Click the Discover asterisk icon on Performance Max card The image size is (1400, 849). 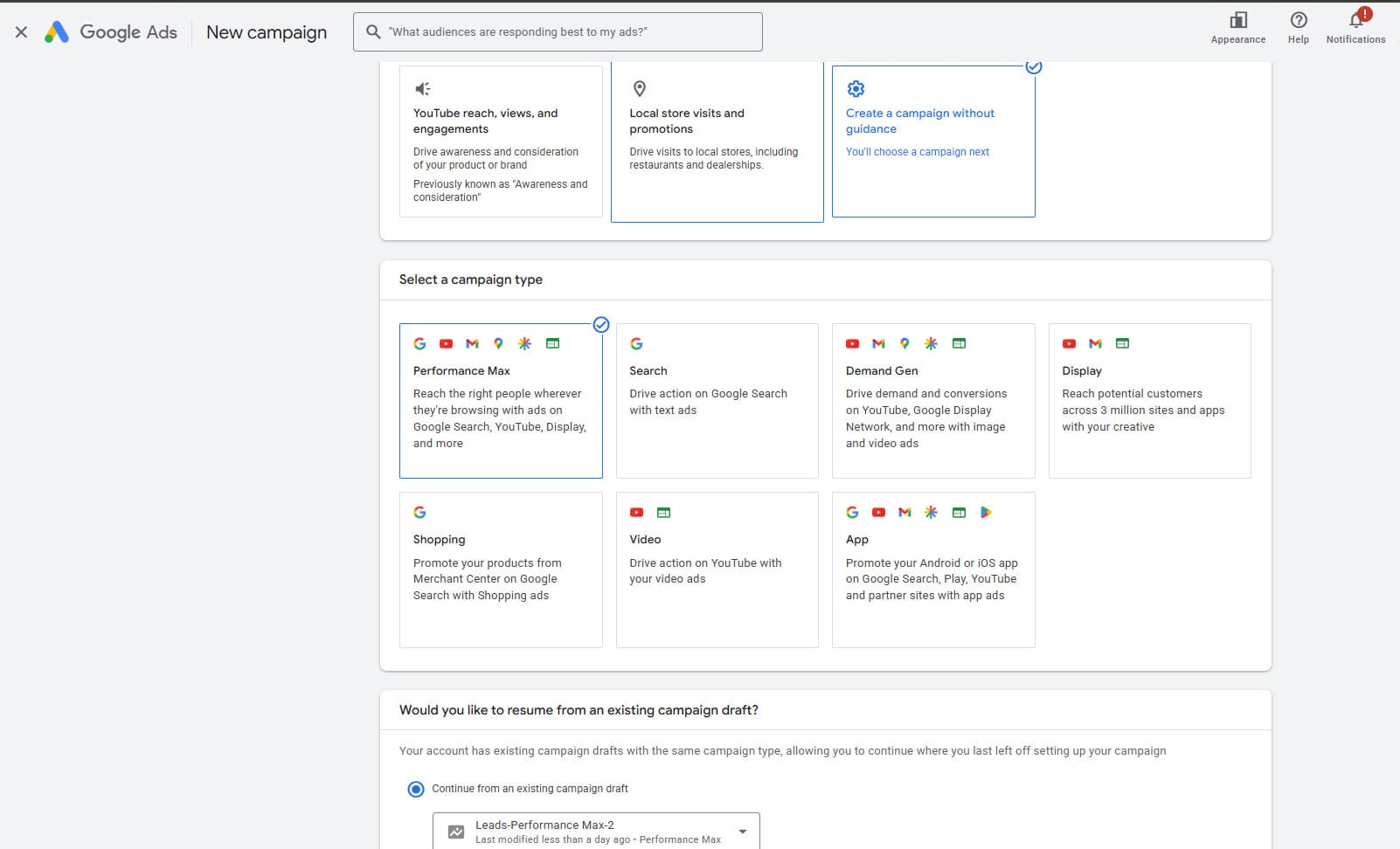pos(524,343)
